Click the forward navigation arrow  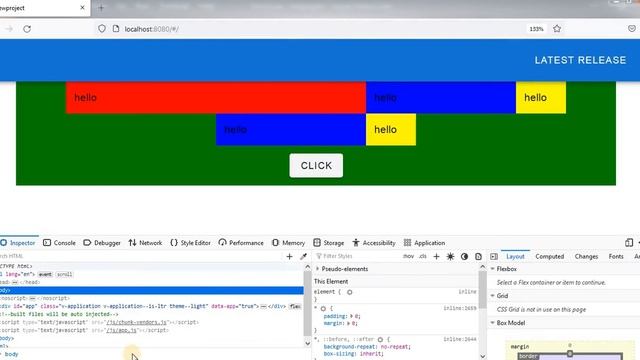click(9, 29)
